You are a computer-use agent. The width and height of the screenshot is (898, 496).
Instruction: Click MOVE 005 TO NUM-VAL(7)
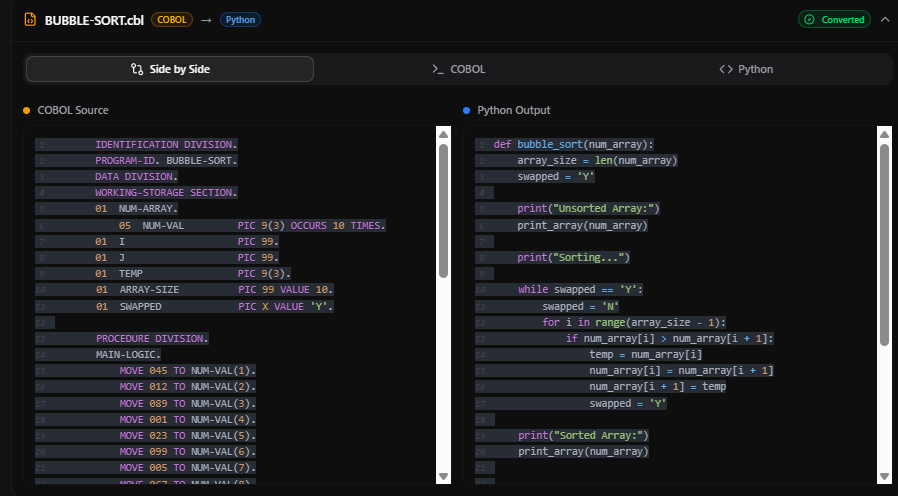coord(187,468)
